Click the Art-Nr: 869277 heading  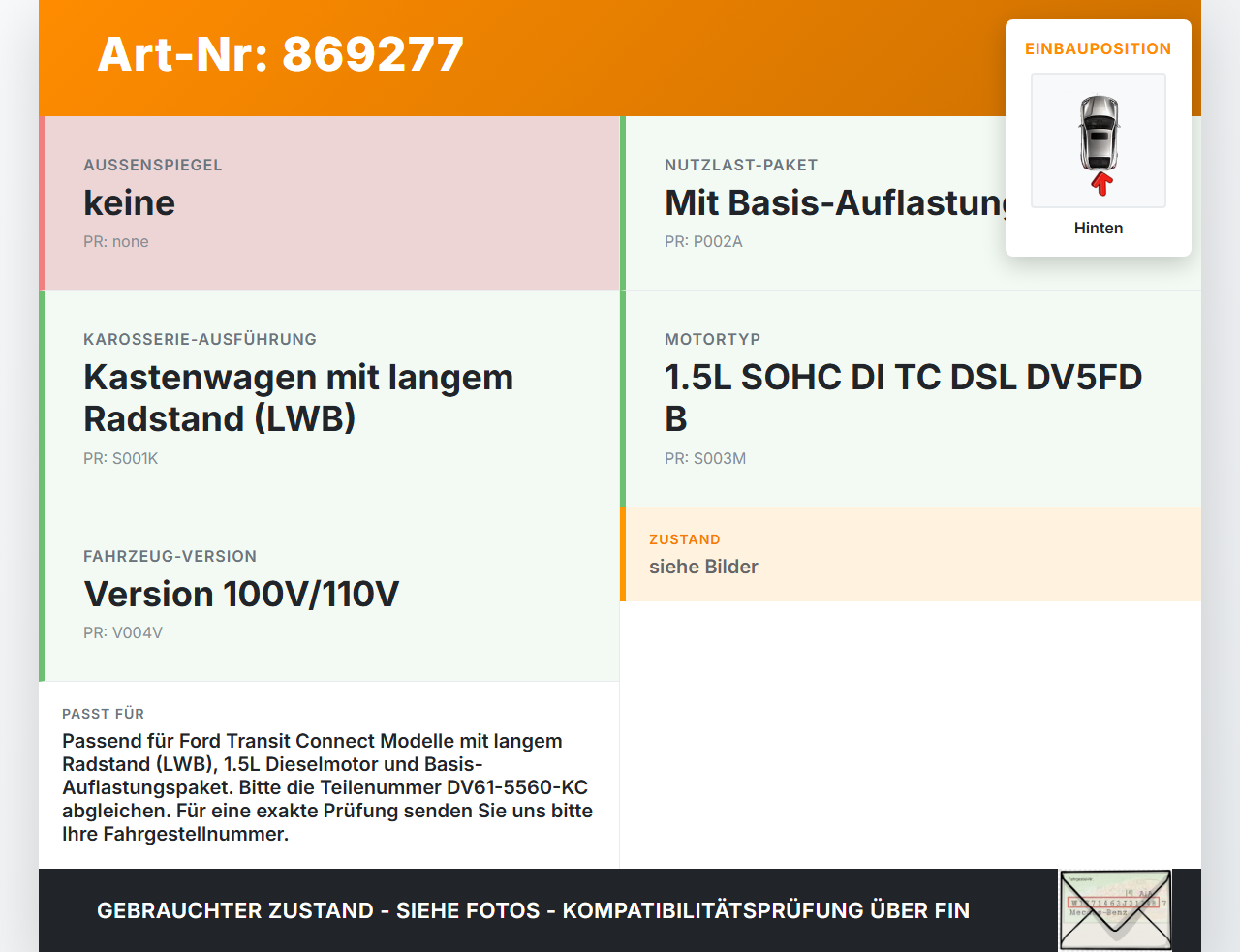click(281, 54)
